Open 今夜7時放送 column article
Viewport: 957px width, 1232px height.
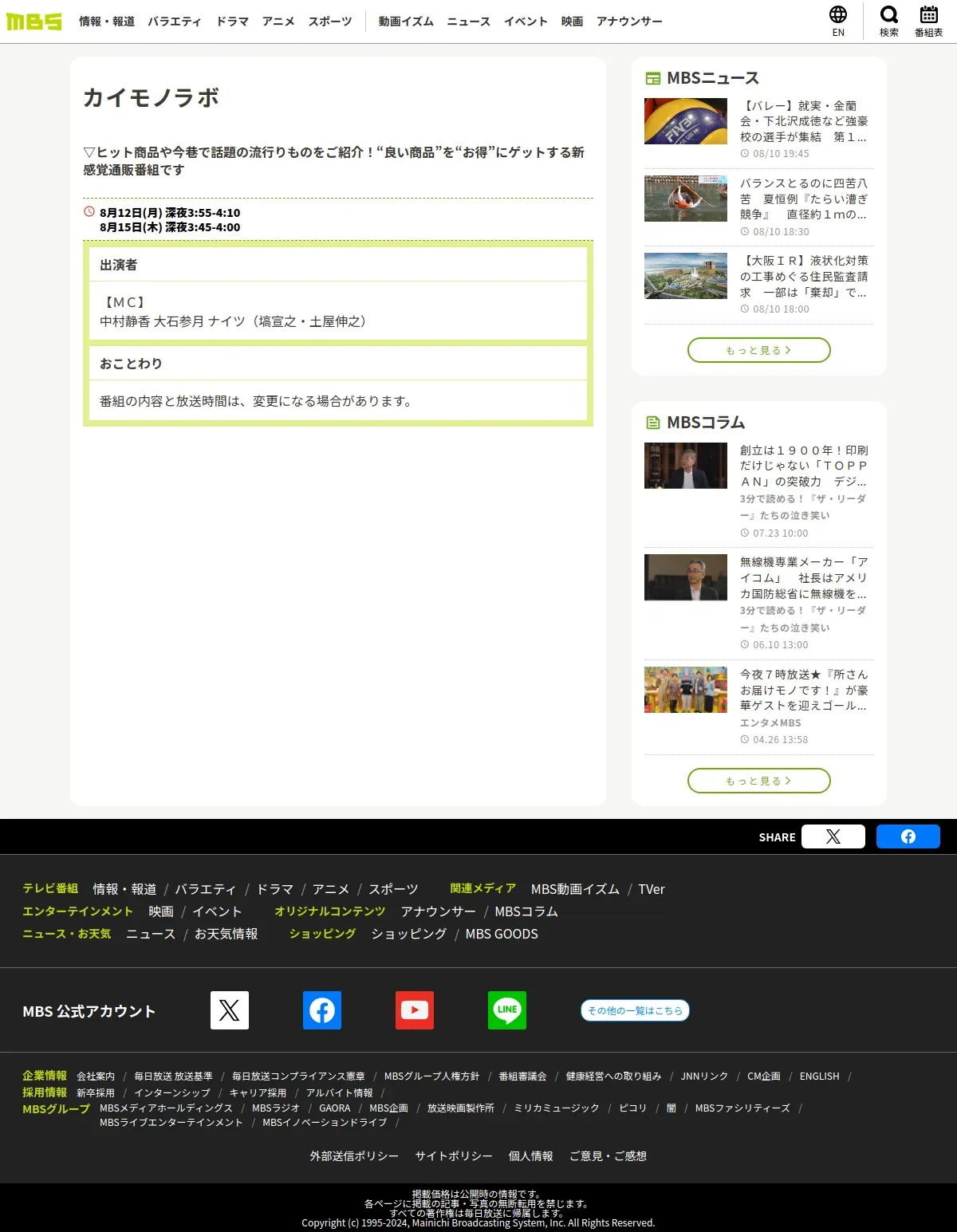point(804,690)
